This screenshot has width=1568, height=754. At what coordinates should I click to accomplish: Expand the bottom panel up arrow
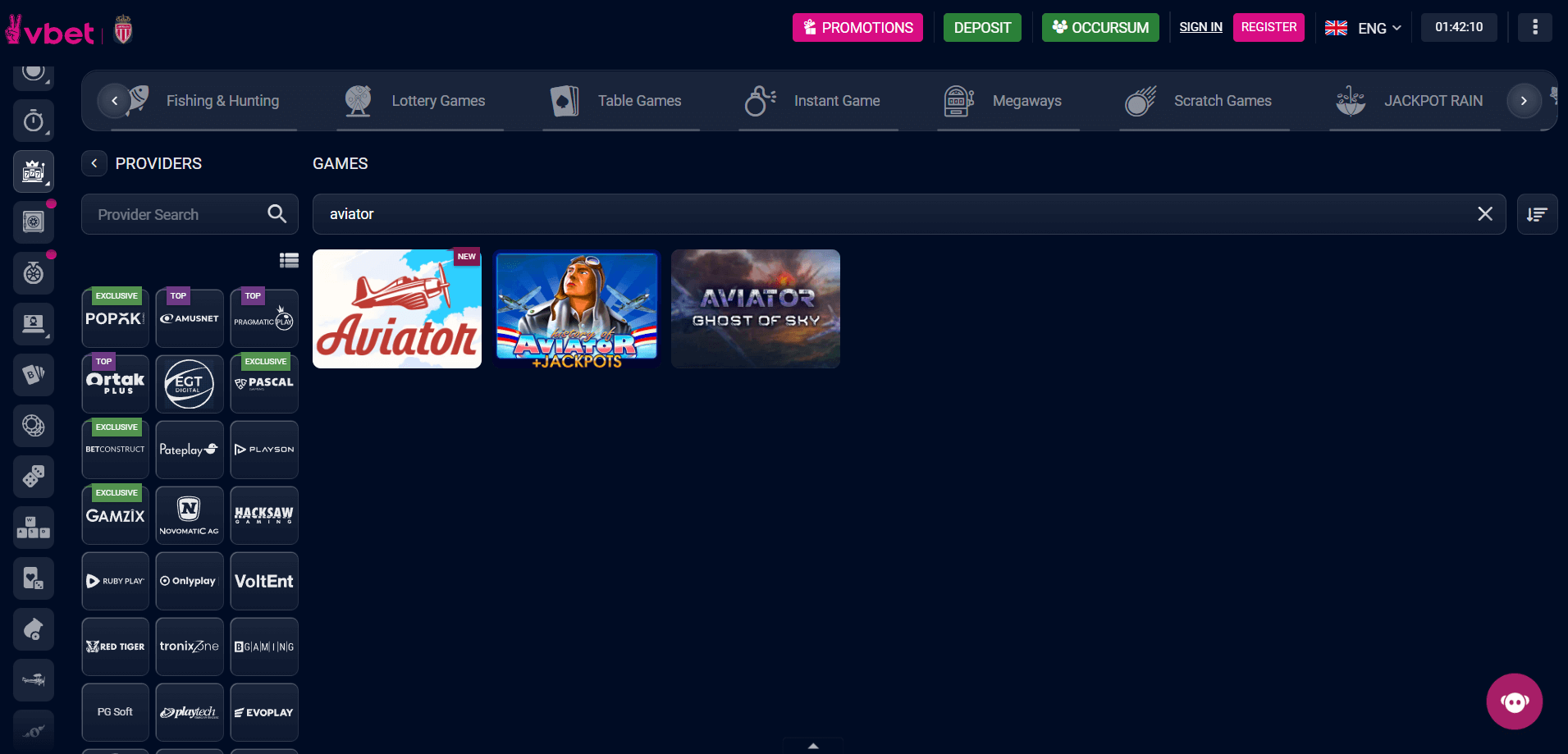click(813, 746)
